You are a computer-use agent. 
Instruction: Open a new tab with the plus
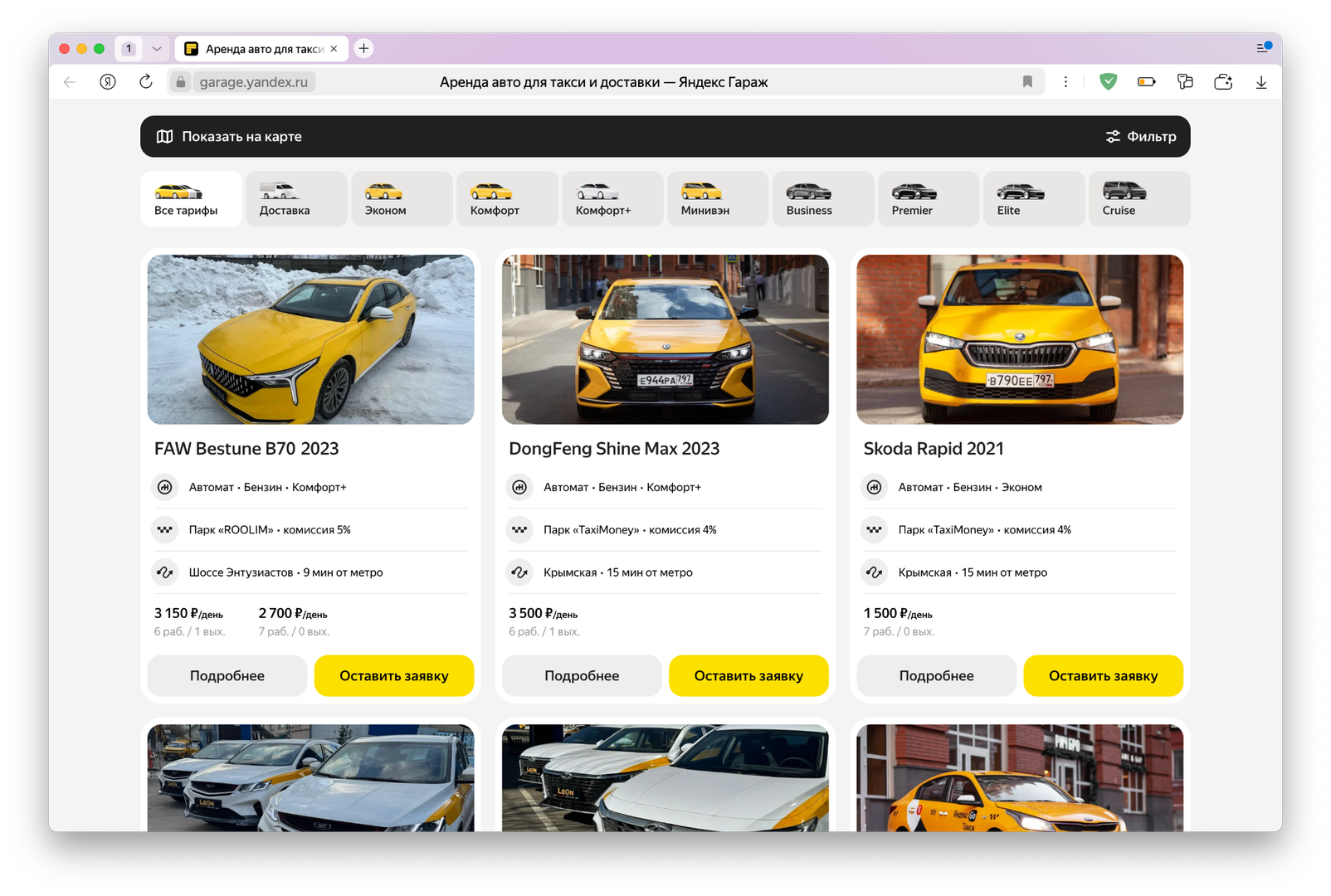(x=363, y=48)
